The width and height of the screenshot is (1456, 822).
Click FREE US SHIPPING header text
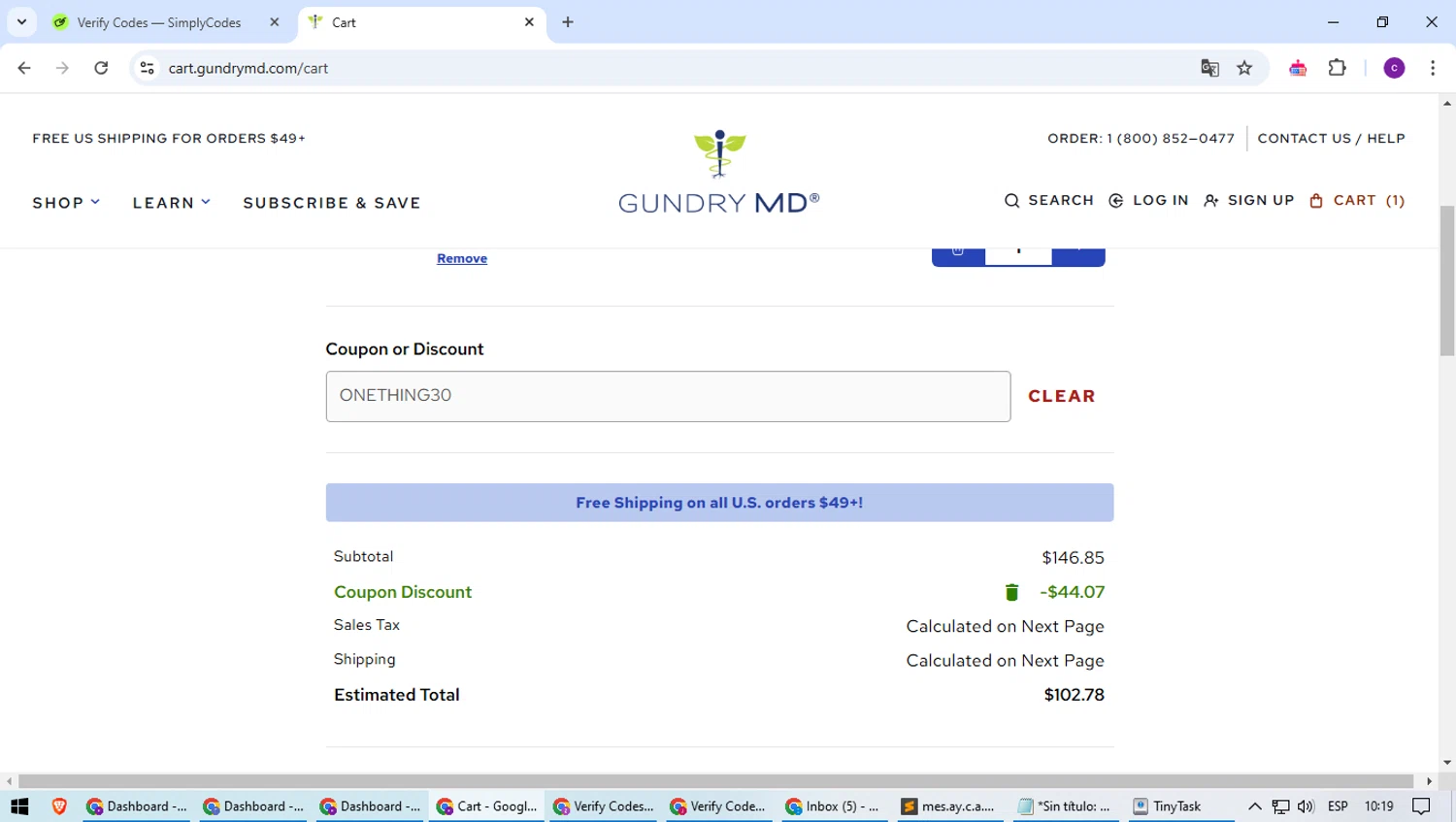(169, 139)
